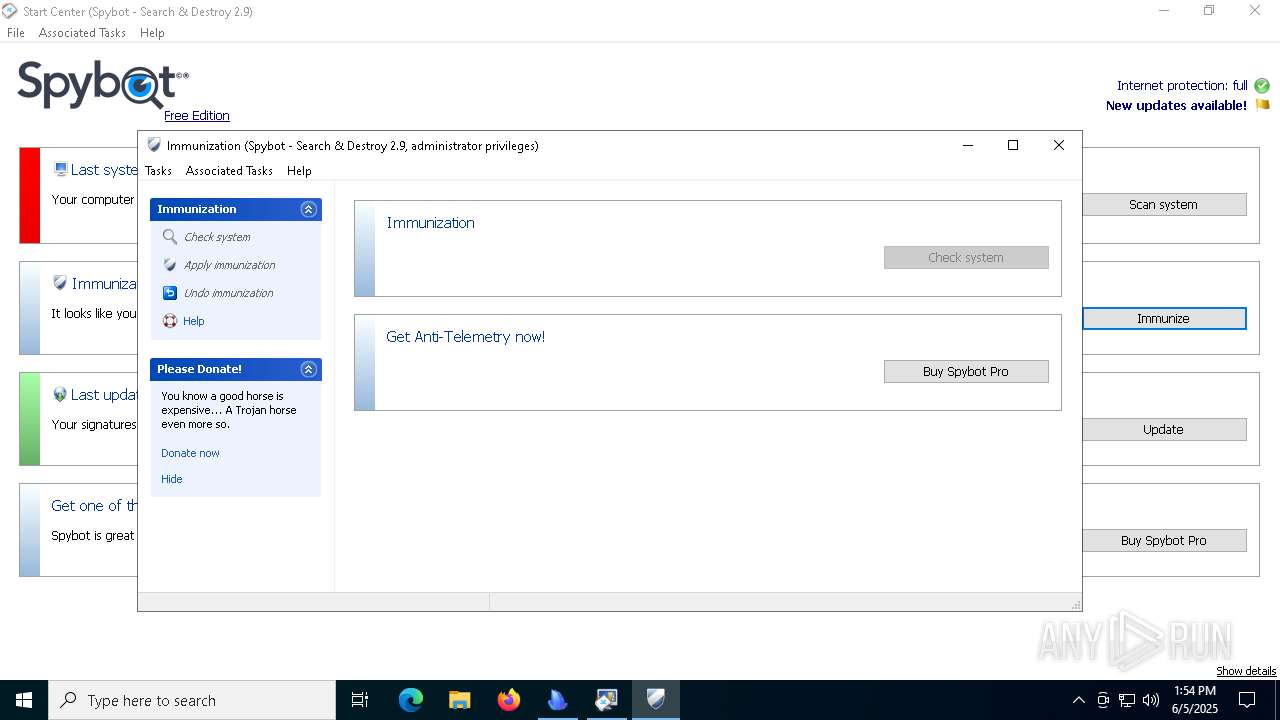1280x720 pixels.
Task: Click Check system sidebar link text
Action: pyautogui.click(x=217, y=237)
